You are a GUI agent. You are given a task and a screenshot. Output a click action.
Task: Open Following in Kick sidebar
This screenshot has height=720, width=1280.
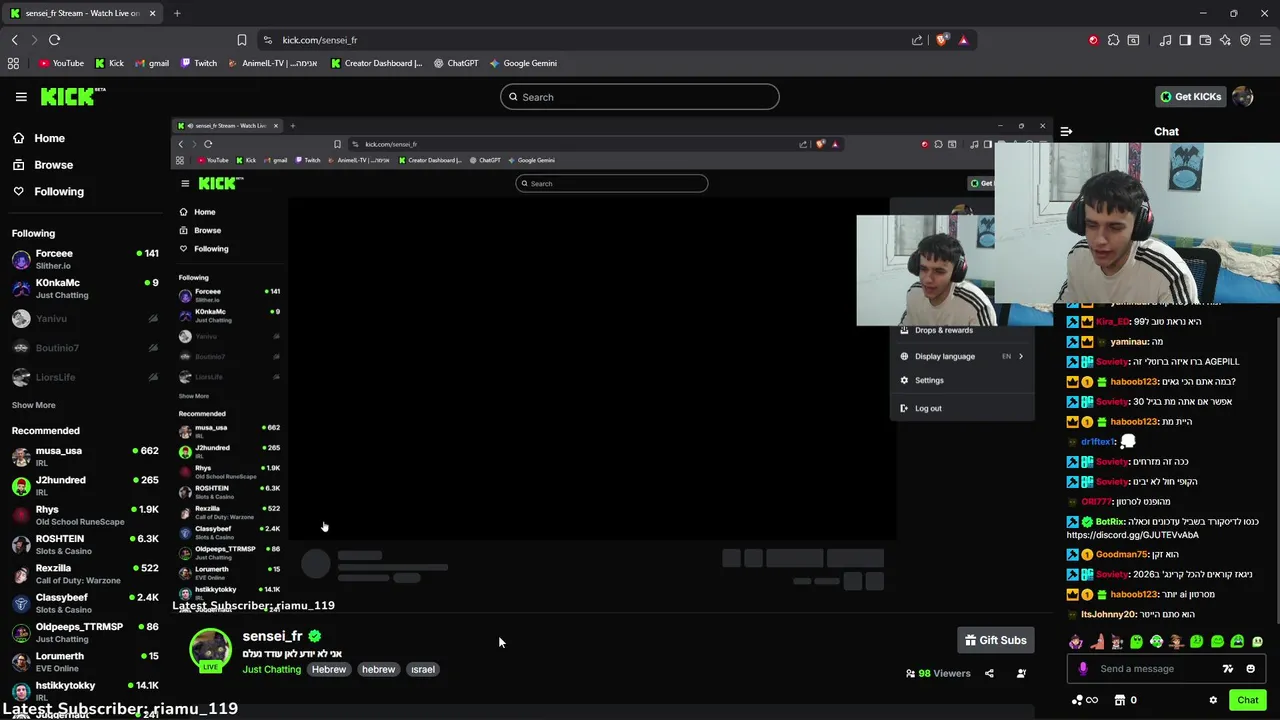(48, 191)
